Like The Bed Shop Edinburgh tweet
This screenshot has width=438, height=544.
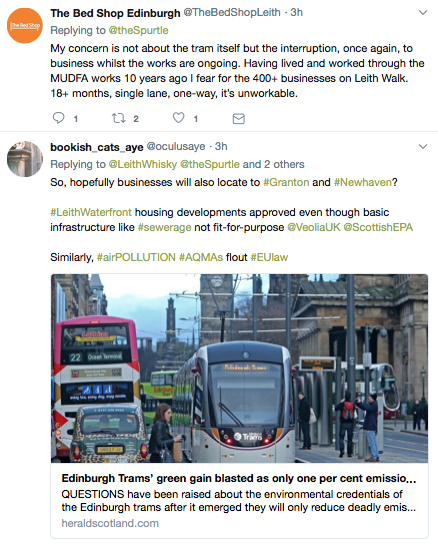tap(179, 118)
